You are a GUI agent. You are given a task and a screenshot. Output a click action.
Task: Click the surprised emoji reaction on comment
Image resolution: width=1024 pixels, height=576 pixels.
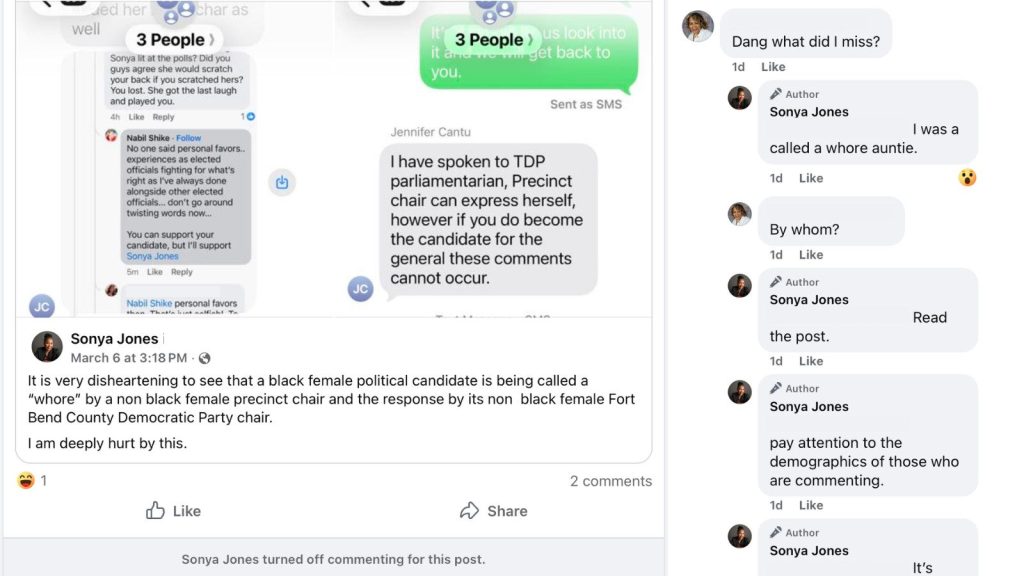[x=967, y=177]
